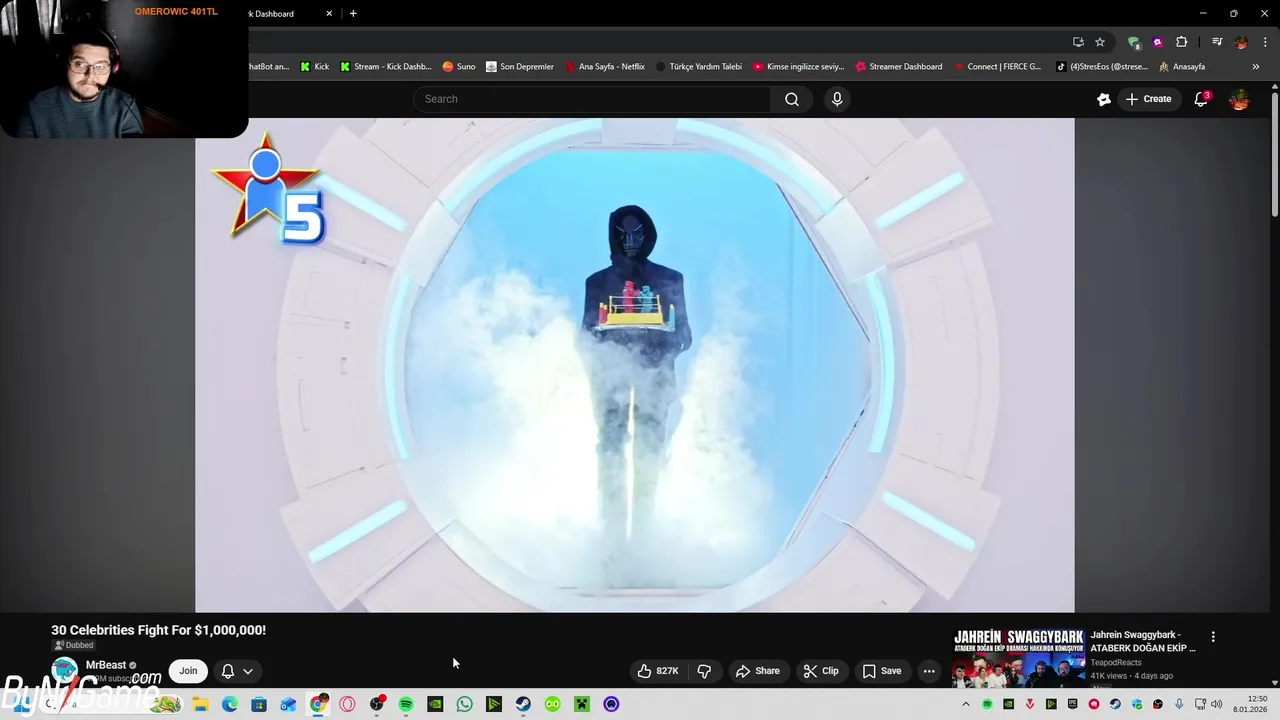Open the (4)StresEos TikTok bookmark
The width and height of the screenshot is (1280, 720).
point(1101,67)
